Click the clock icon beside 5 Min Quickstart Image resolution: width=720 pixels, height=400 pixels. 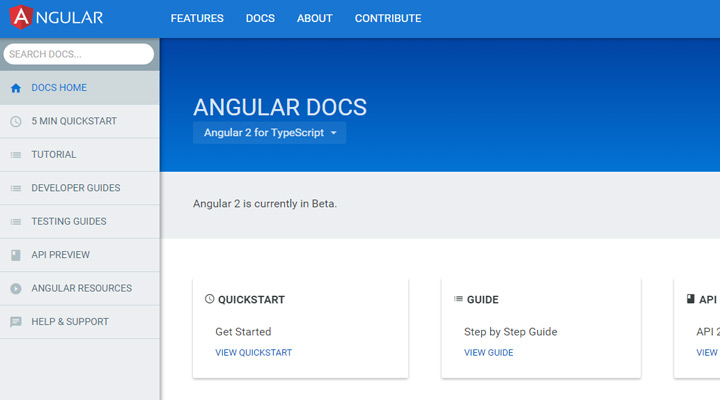pyautogui.click(x=16, y=121)
